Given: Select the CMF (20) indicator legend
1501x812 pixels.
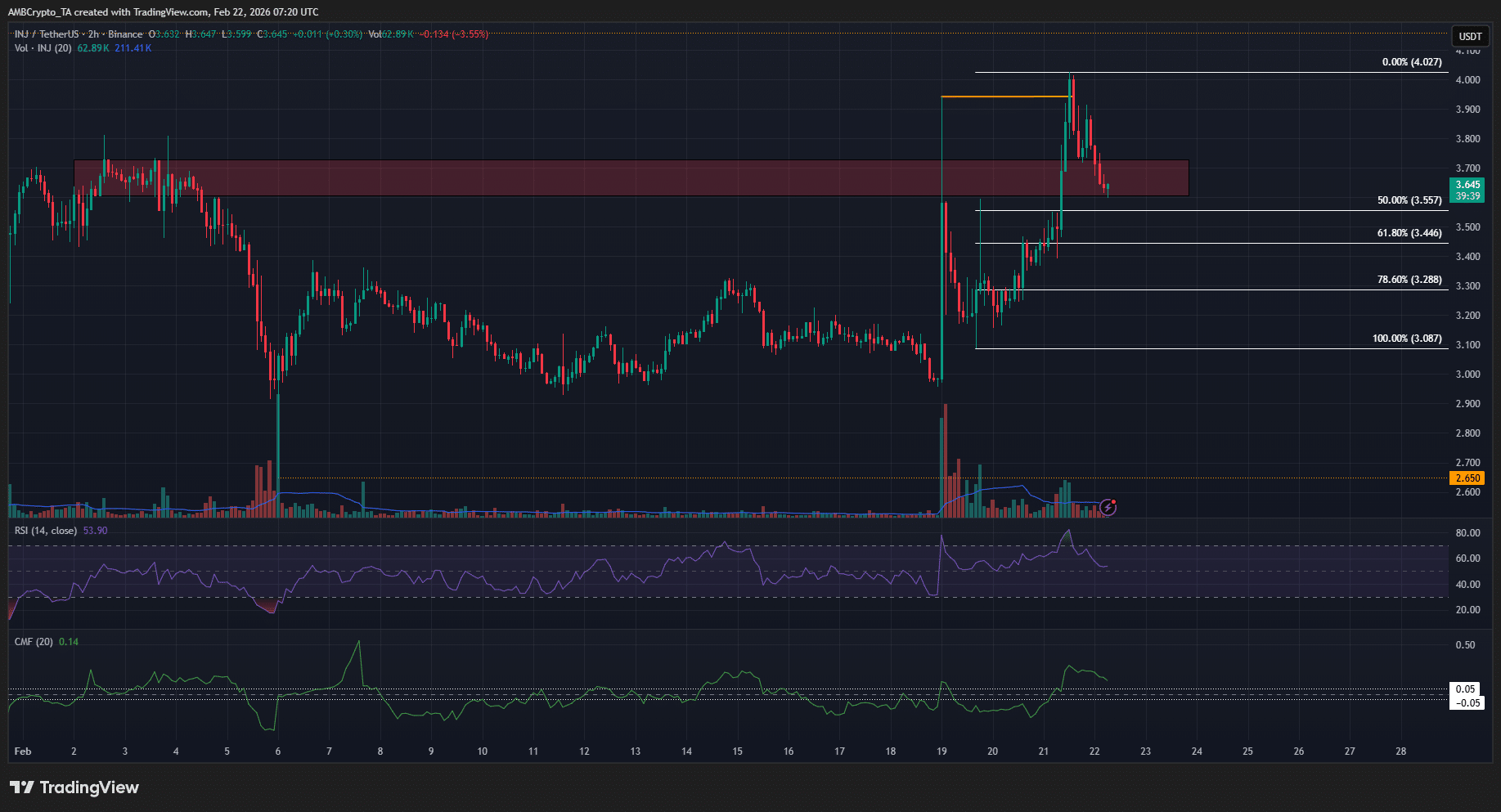Looking at the screenshot, I should click(33, 642).
